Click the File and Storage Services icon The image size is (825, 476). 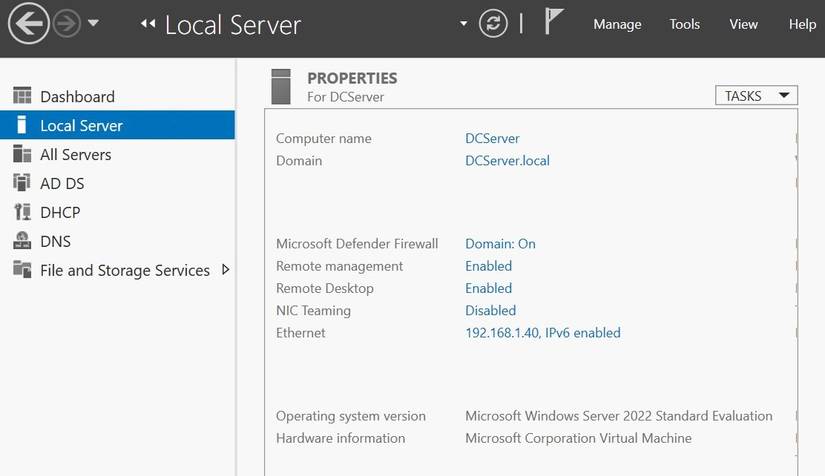tap(22, 269)
